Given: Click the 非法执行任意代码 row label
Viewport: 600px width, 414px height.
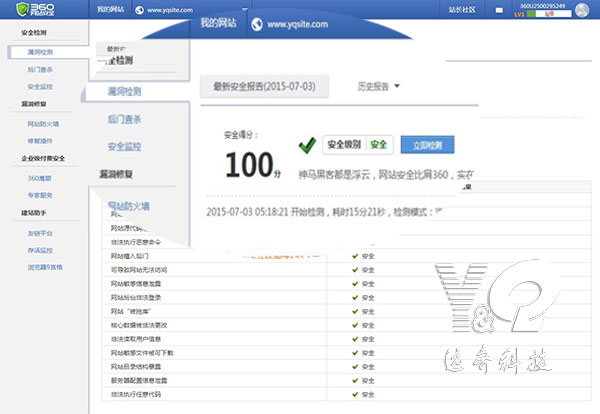Looking at the screenshot, I should 136,394.
